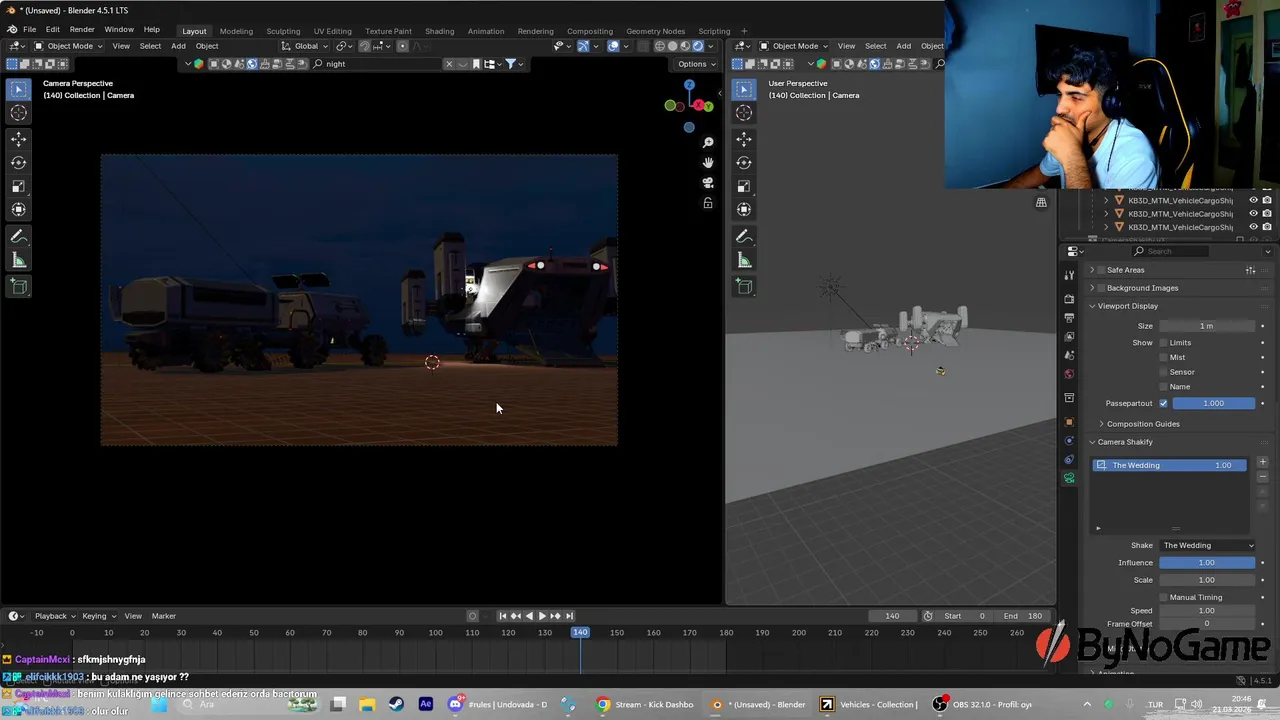Select the Measure tool in left viewport
The height and width of the screenshot is (720, 1280).
[18, 261]
